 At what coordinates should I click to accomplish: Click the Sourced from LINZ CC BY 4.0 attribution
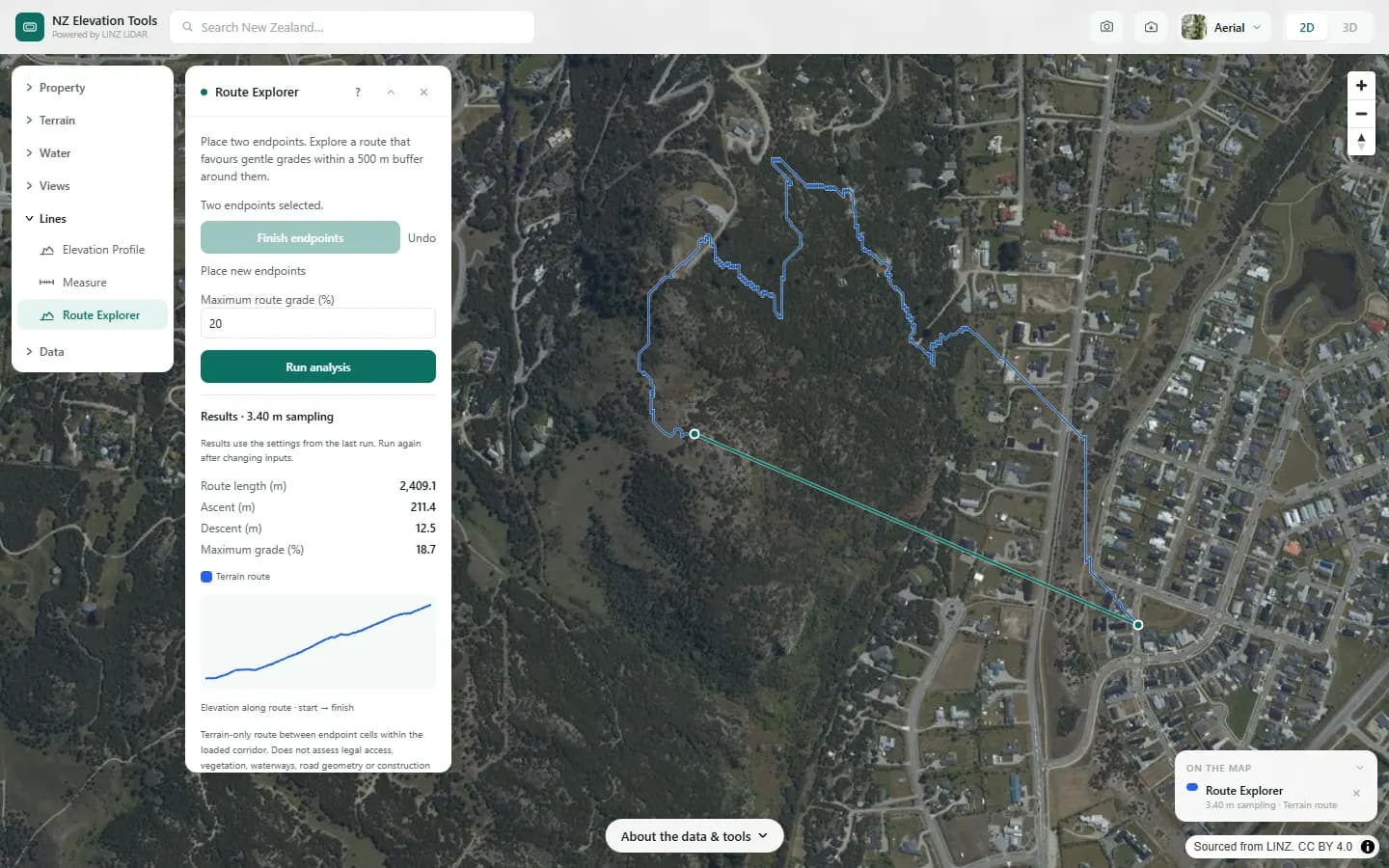[x=1272, y=847]
